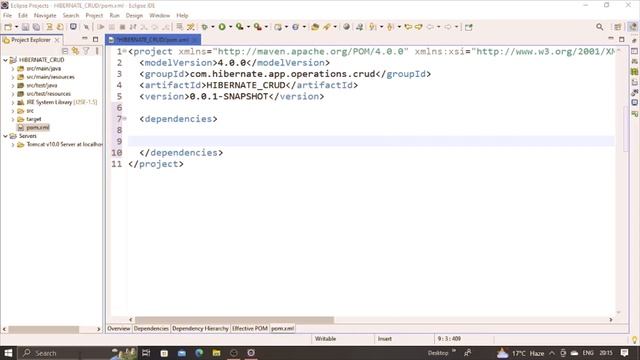Click the toolbar search magnifier icon
The width and height of the screenshot is (640, 360).
(600, 27)
